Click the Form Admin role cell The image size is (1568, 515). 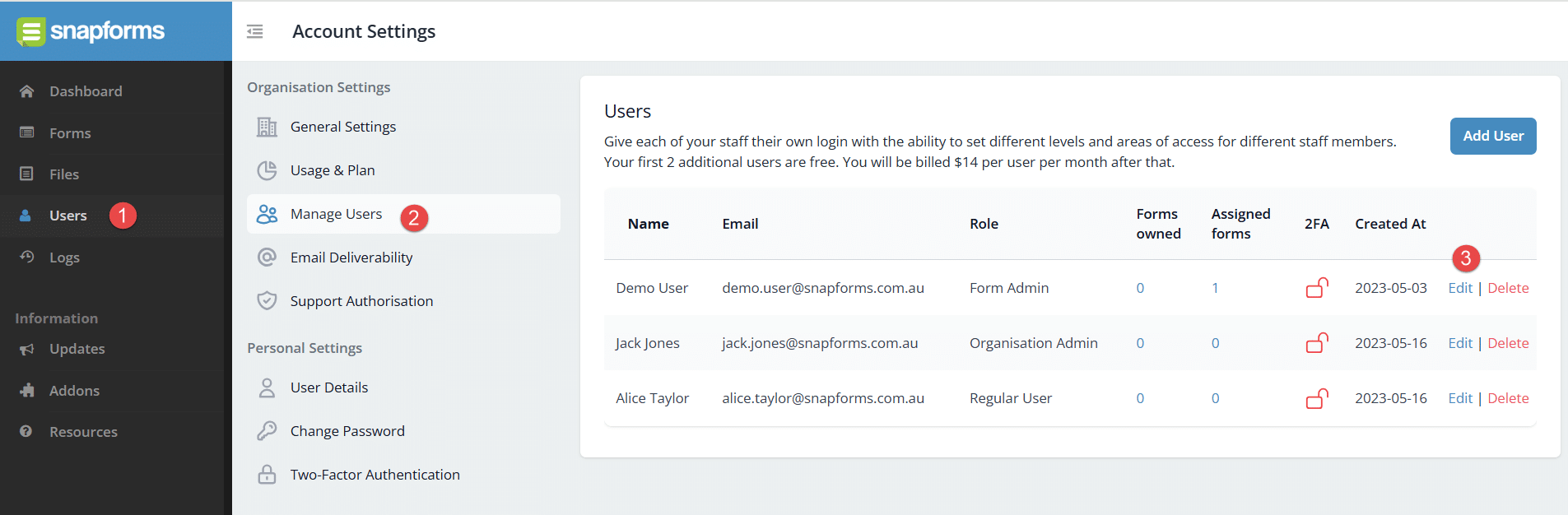click(x=1009, y=288)
